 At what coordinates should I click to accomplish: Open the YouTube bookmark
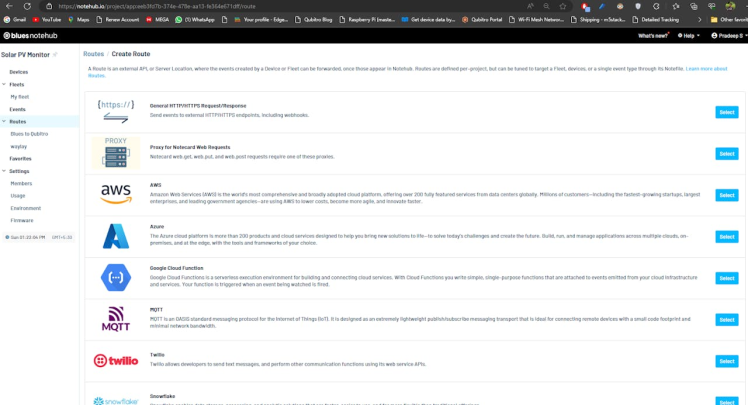[47, 20]
